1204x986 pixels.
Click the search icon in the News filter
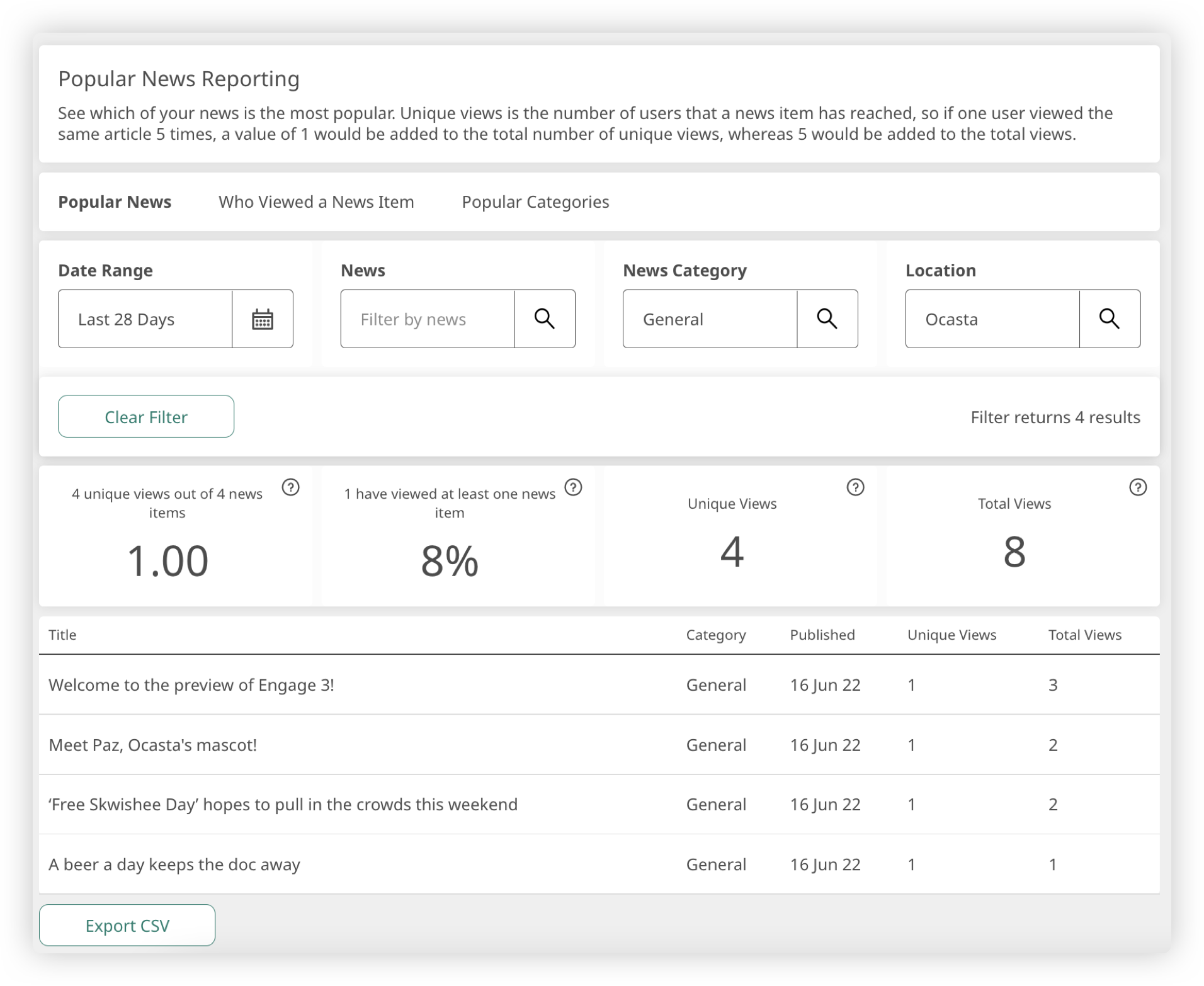pyautogui.click(x=545, y=319)
